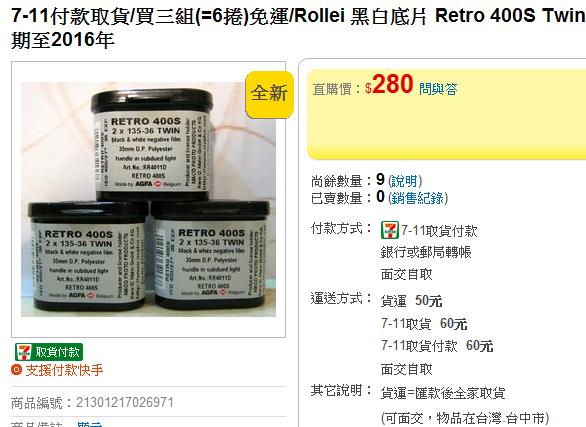Screen dimensions: 586x427
Task: Click the 顯示 link under the item number
Action: (x=90, y=424)
